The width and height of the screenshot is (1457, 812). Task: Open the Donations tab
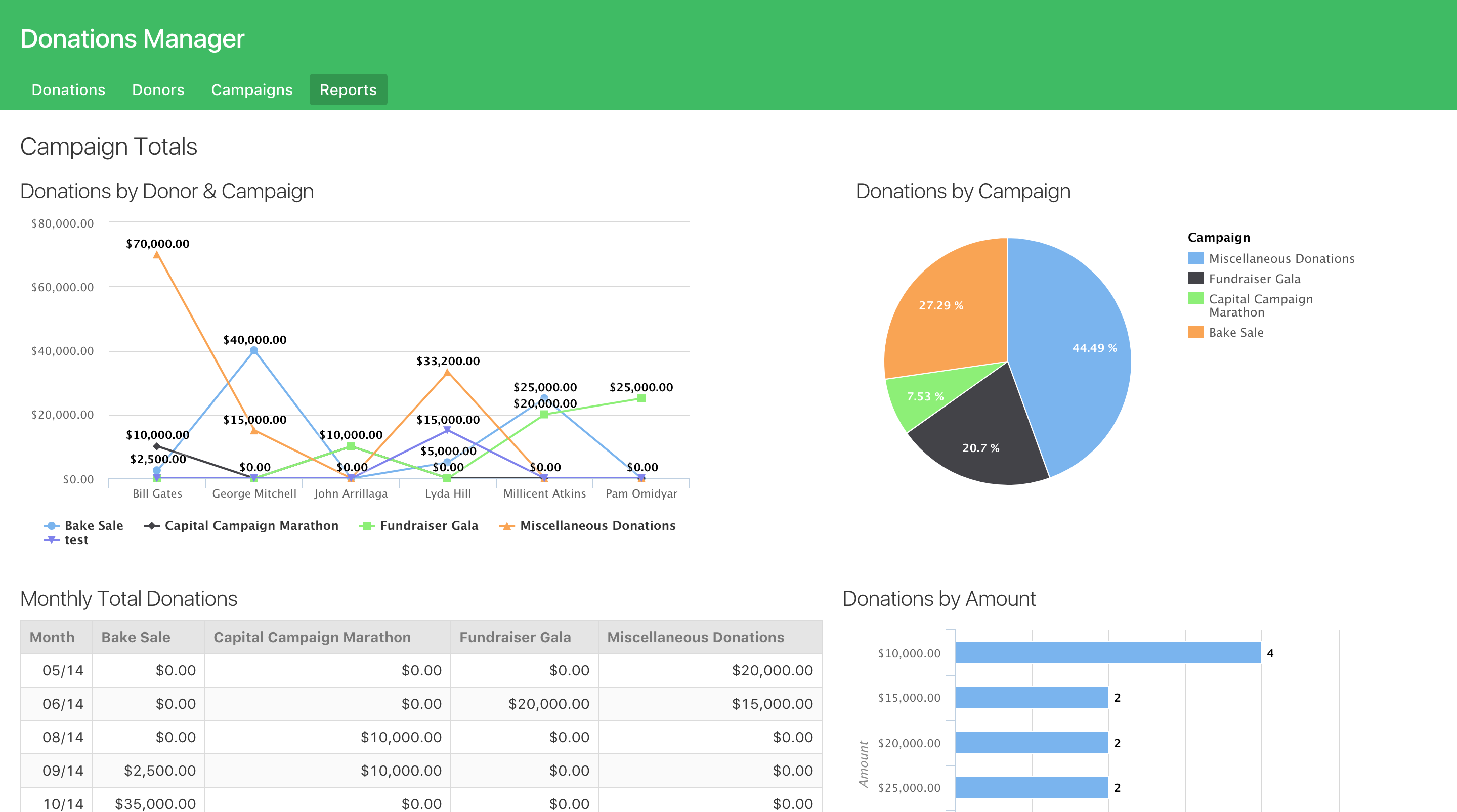tap(68, 89)
